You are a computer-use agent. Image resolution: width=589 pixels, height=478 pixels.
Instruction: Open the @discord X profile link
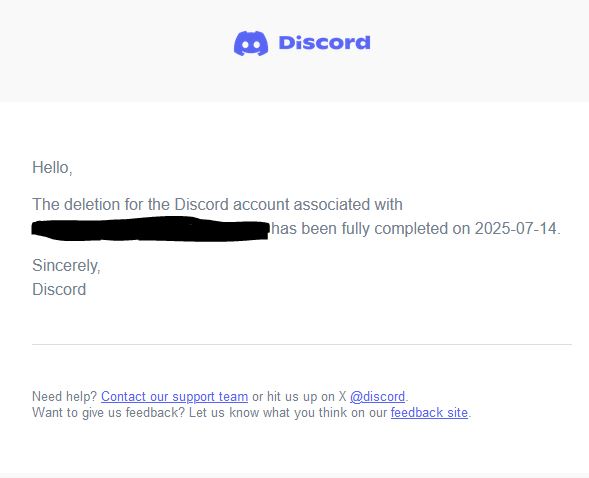coord(378,397)
